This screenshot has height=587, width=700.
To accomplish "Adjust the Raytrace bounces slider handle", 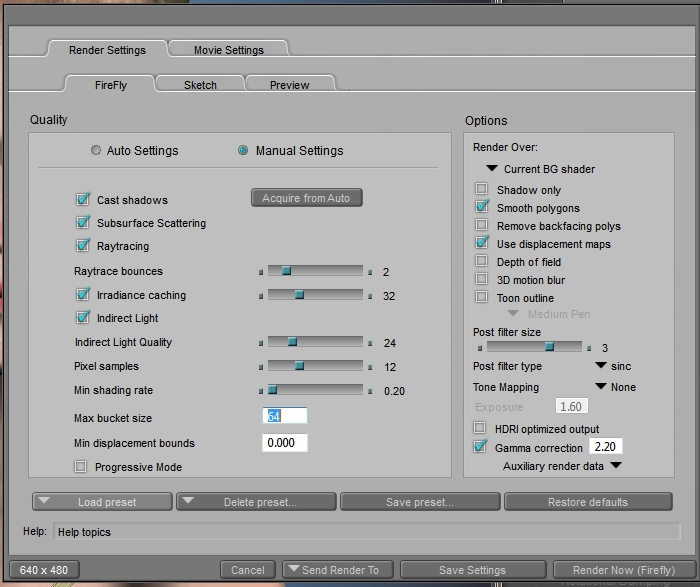I will (285, 271).
